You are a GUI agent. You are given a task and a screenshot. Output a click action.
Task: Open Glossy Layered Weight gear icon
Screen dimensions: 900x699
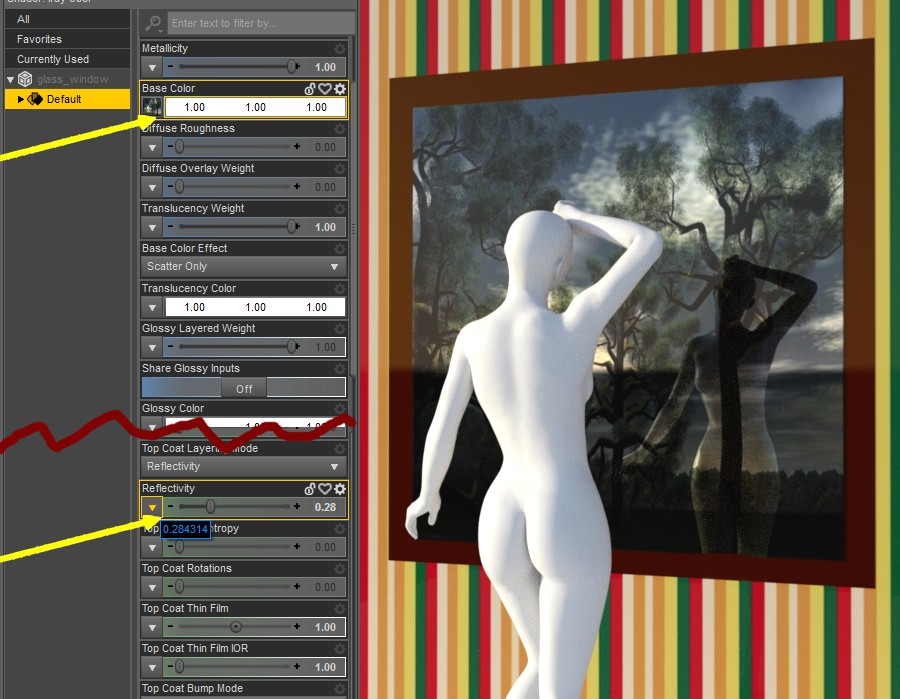(x=340, y=328)
